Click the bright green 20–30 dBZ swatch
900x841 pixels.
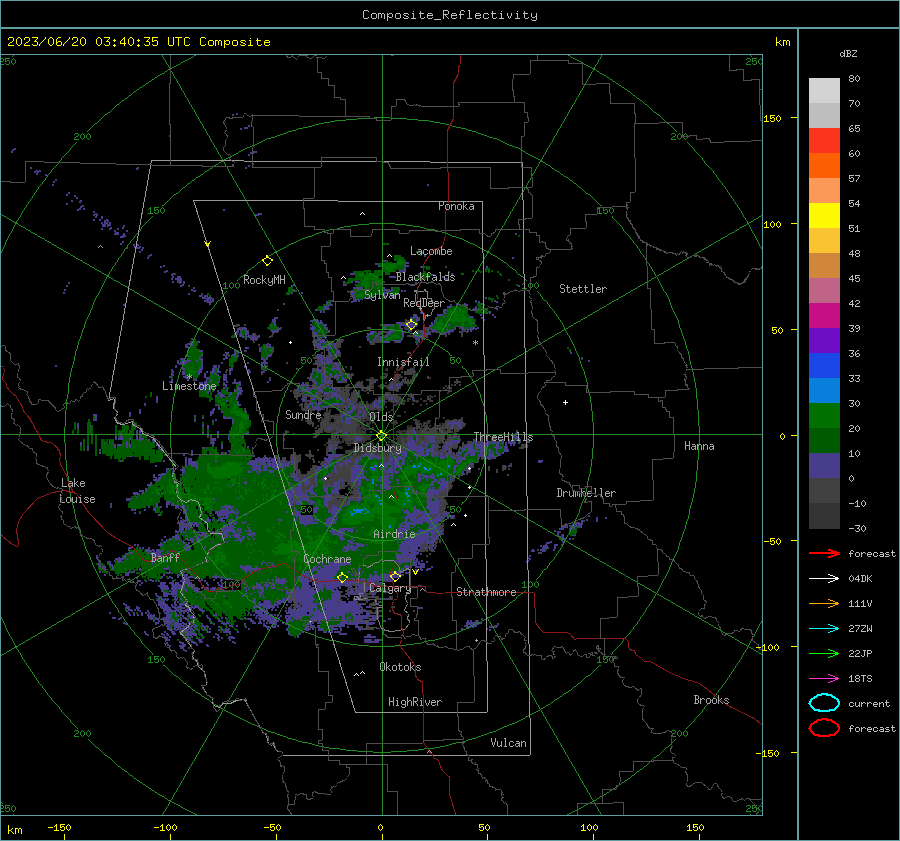[x=824, y=416]
